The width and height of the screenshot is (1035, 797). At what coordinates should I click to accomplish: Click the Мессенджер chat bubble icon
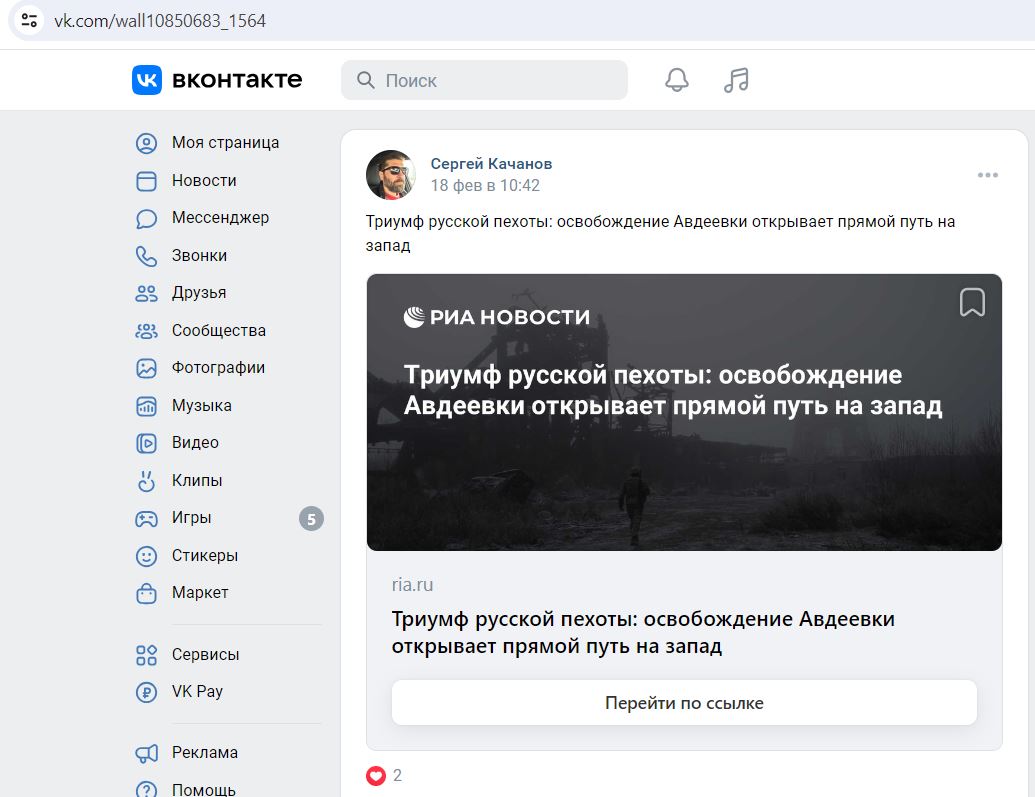[146, 219]
